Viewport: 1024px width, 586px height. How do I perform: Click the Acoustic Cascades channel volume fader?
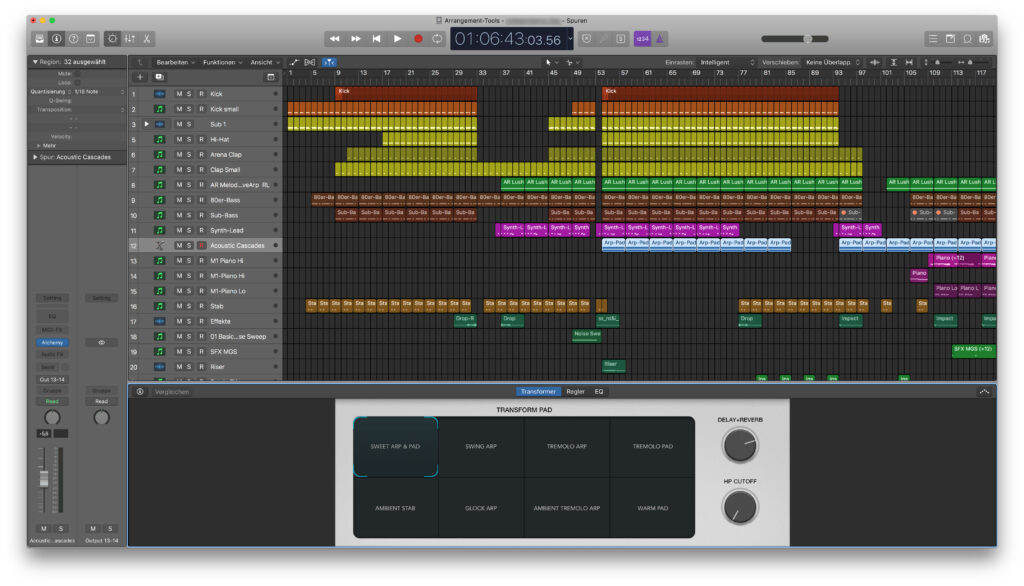44,480
